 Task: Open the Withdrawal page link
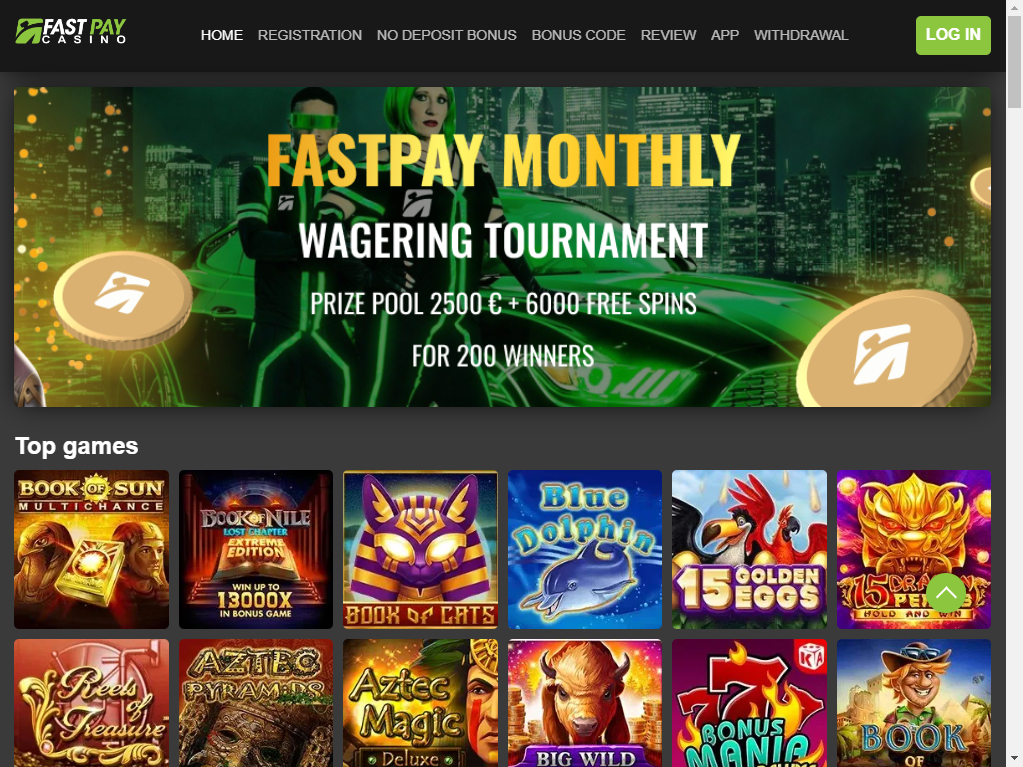pos(801,35)
